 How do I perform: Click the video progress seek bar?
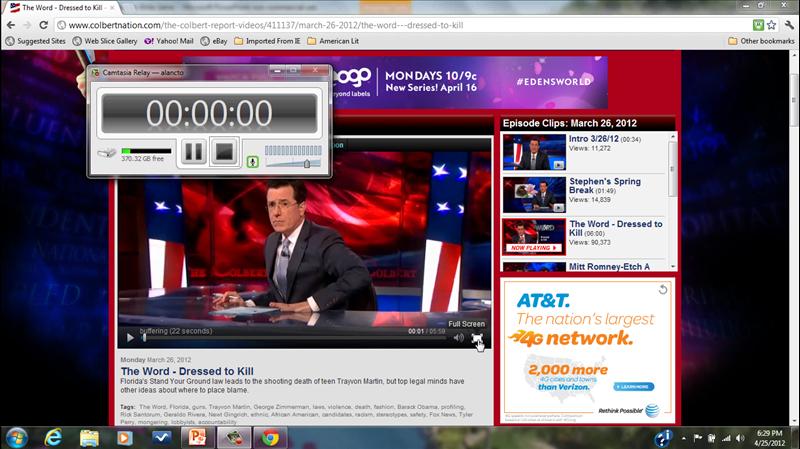(294, 337)
